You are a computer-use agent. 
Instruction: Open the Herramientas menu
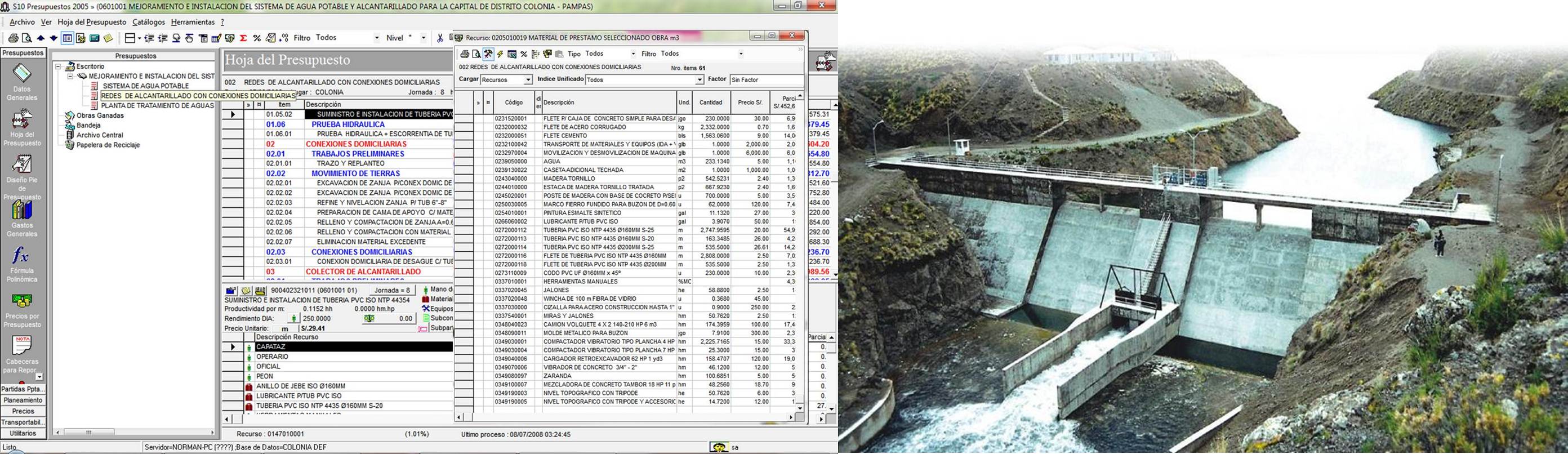point(193,22)
